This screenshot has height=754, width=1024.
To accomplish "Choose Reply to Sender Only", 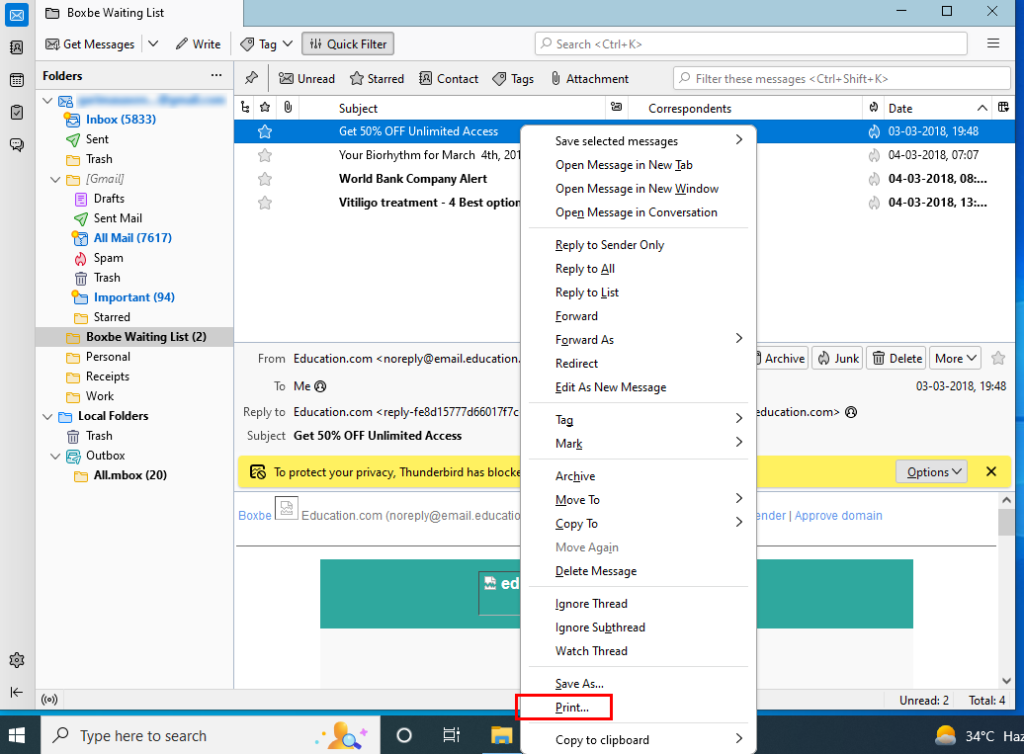I will (637, 245).
